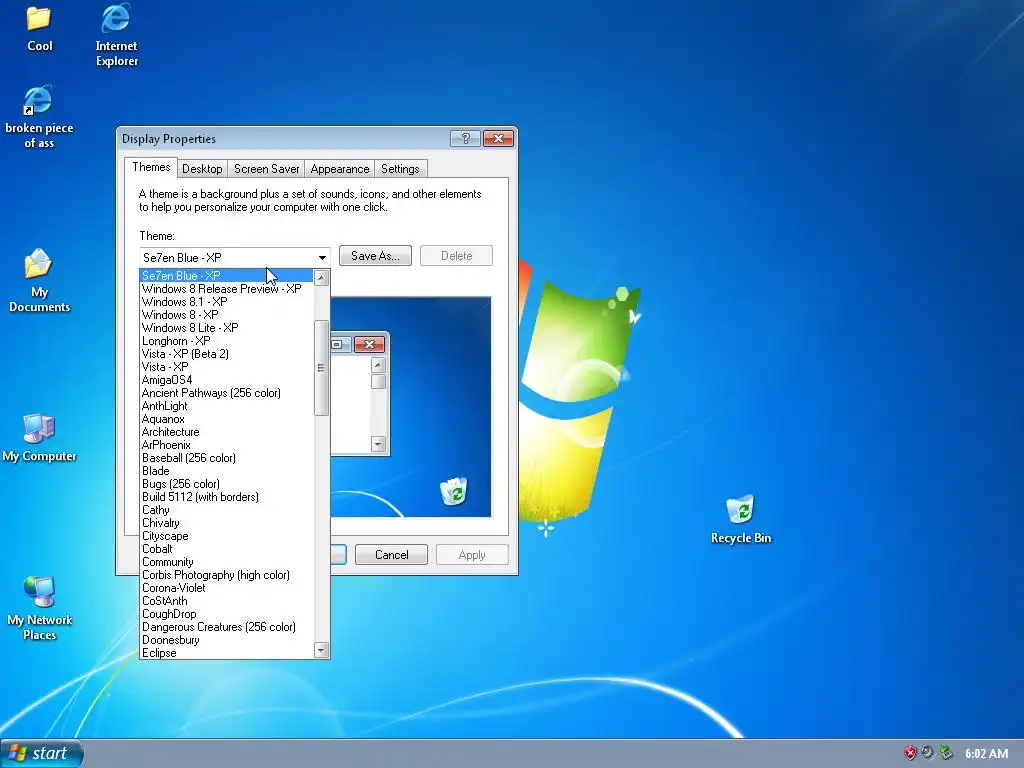
Task: Choose the Windows 8 - XP theme
Action: click(x=227, y=315)
